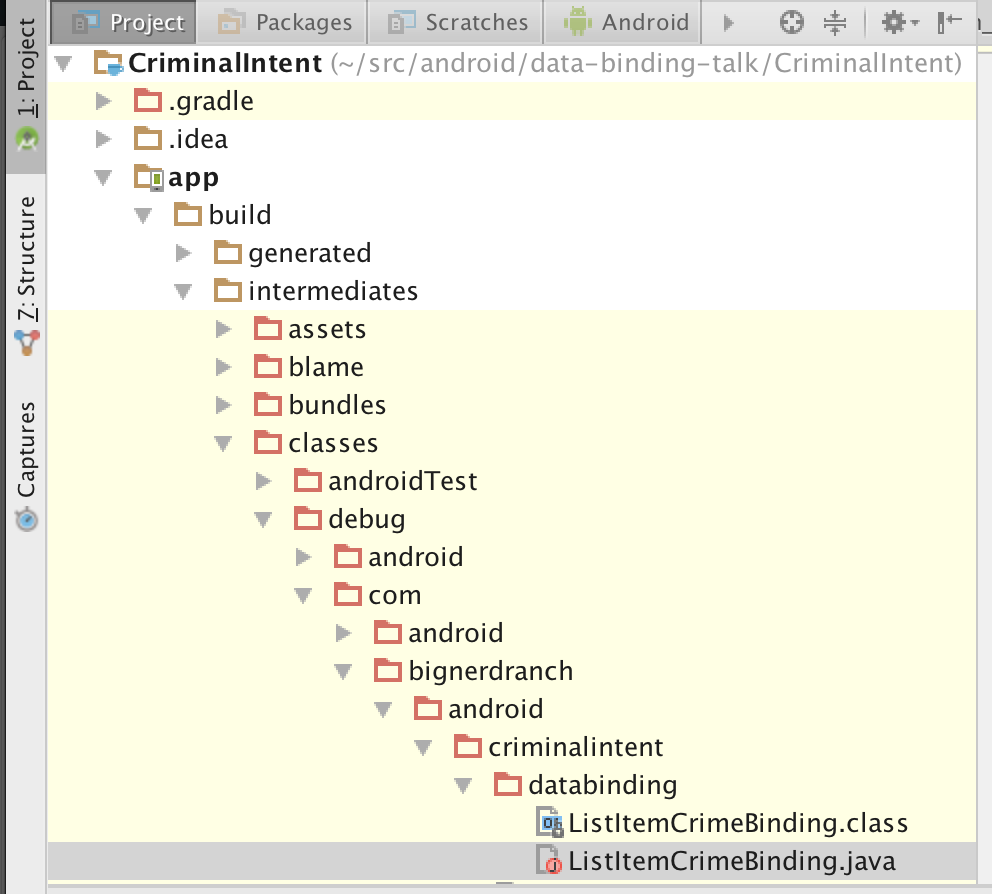This screenshot has width=992, height=894.
Task: Show more view tabs arrow
Action: 728,23
